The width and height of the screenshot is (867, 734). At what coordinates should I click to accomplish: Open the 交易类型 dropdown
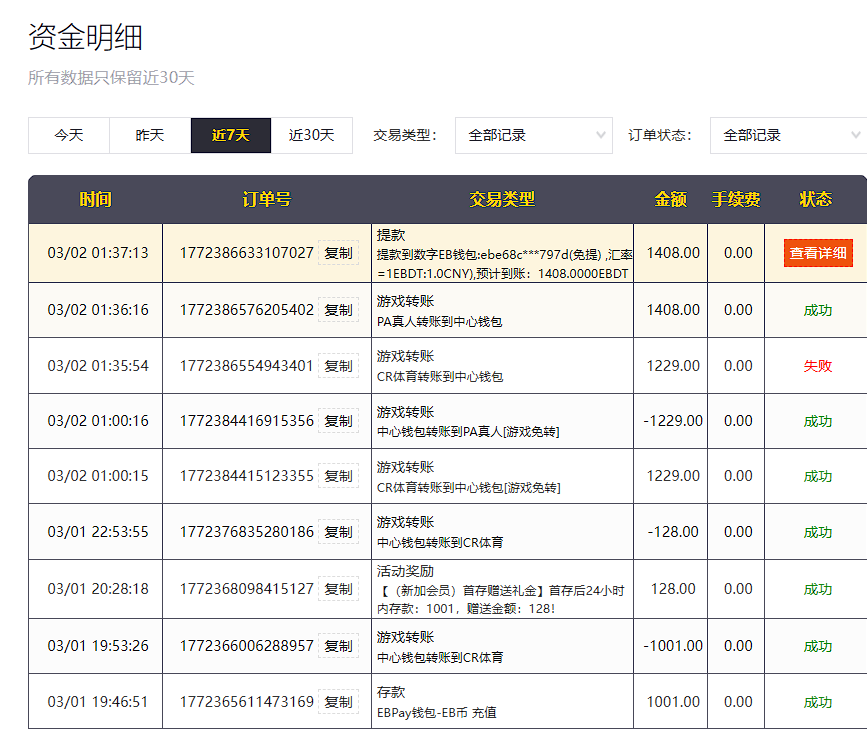coord(533,135)
